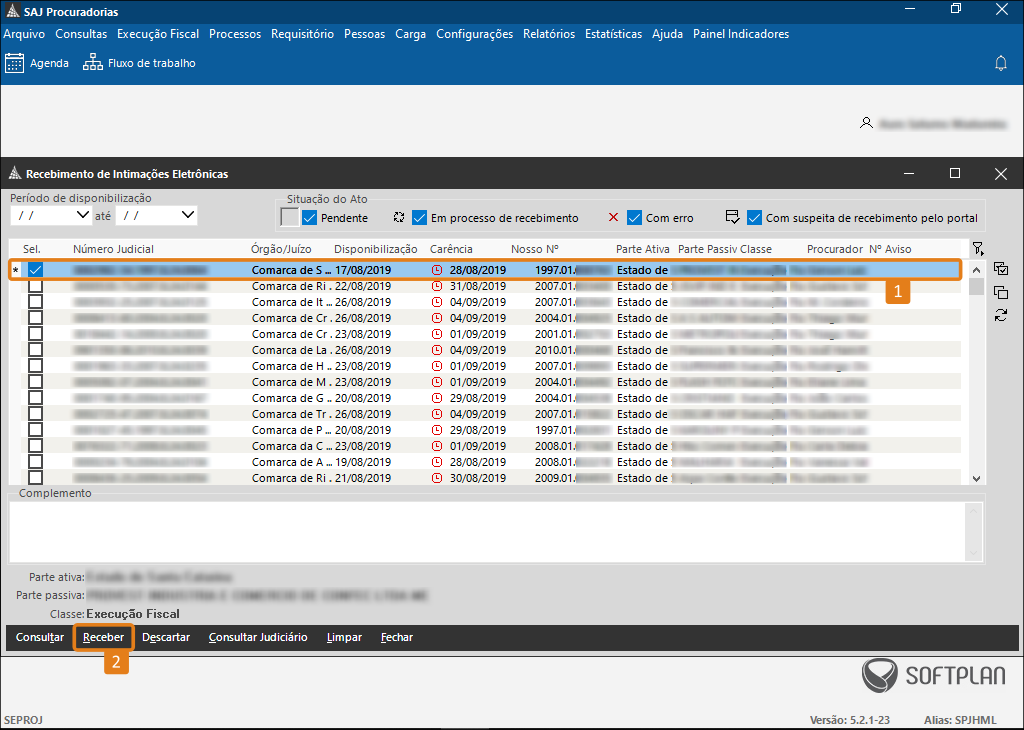Click the notifications bell icon
Screen dimensions: 1024x730
pyautogui.click(x=1000, y=63)
